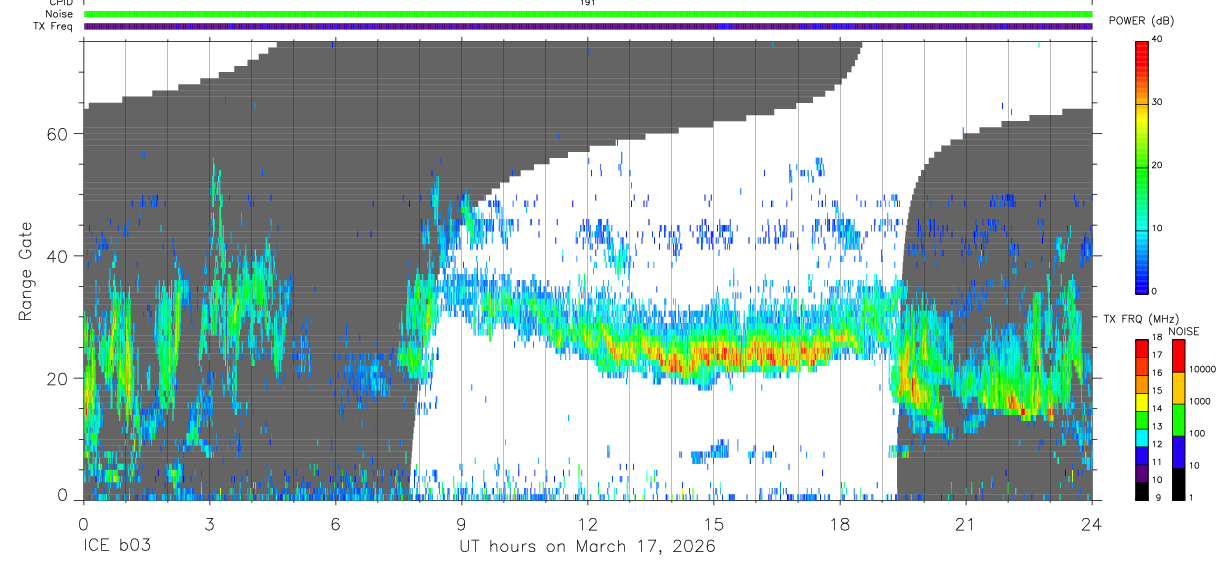
Task: Click the red top block of the NOISE legend
Action: (x=1178, y=356)
